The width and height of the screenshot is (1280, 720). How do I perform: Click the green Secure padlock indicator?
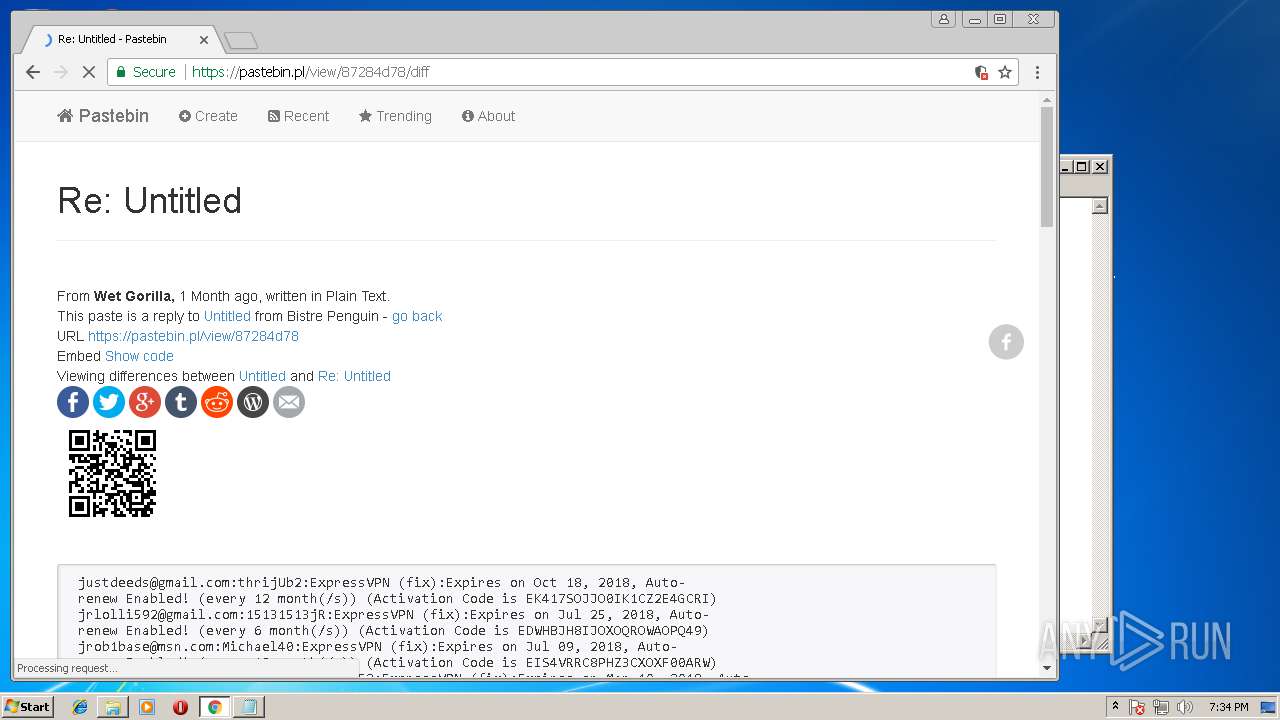point(146,72)
